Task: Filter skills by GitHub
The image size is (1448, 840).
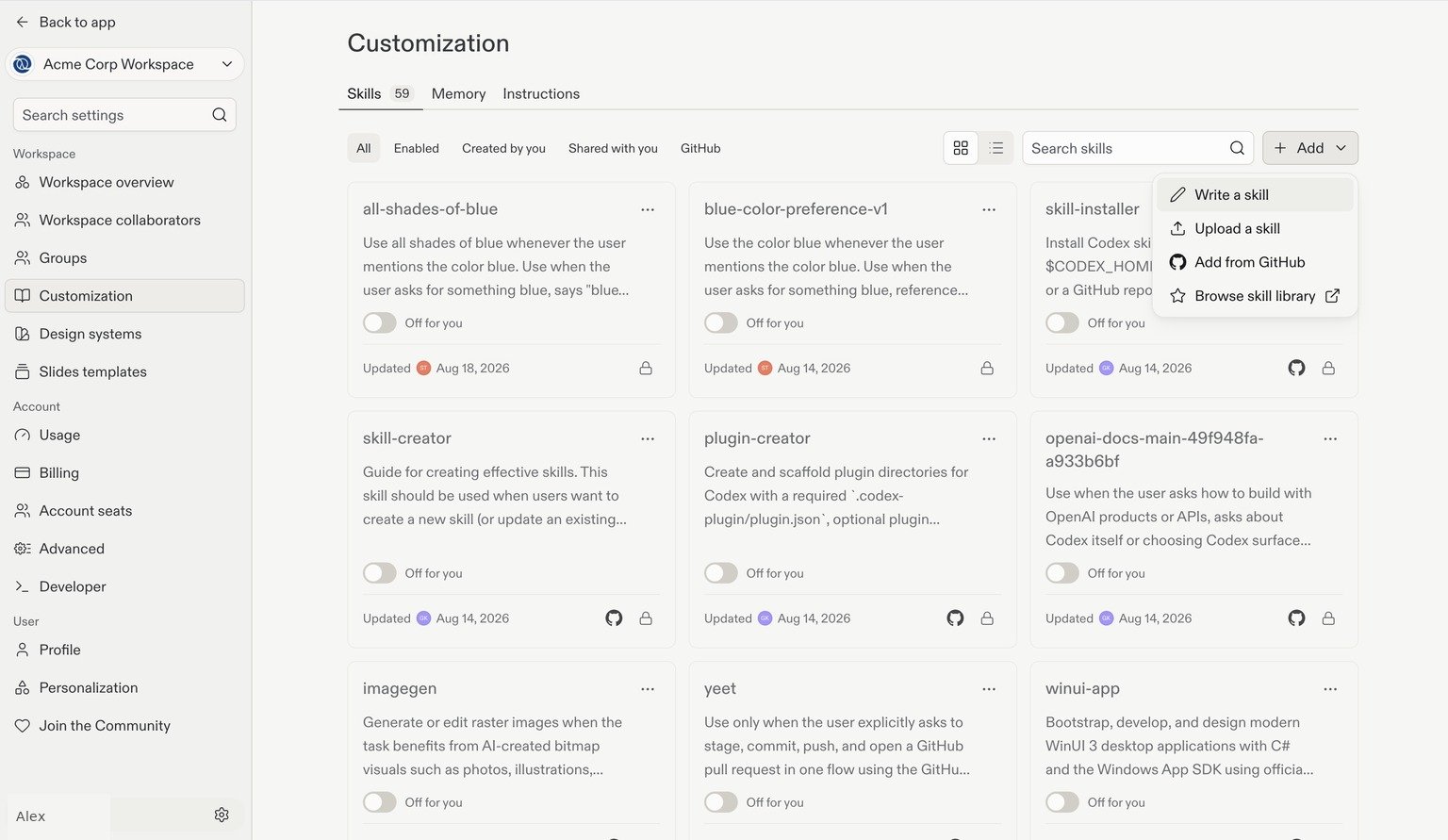Action: [x=700, y=148]
